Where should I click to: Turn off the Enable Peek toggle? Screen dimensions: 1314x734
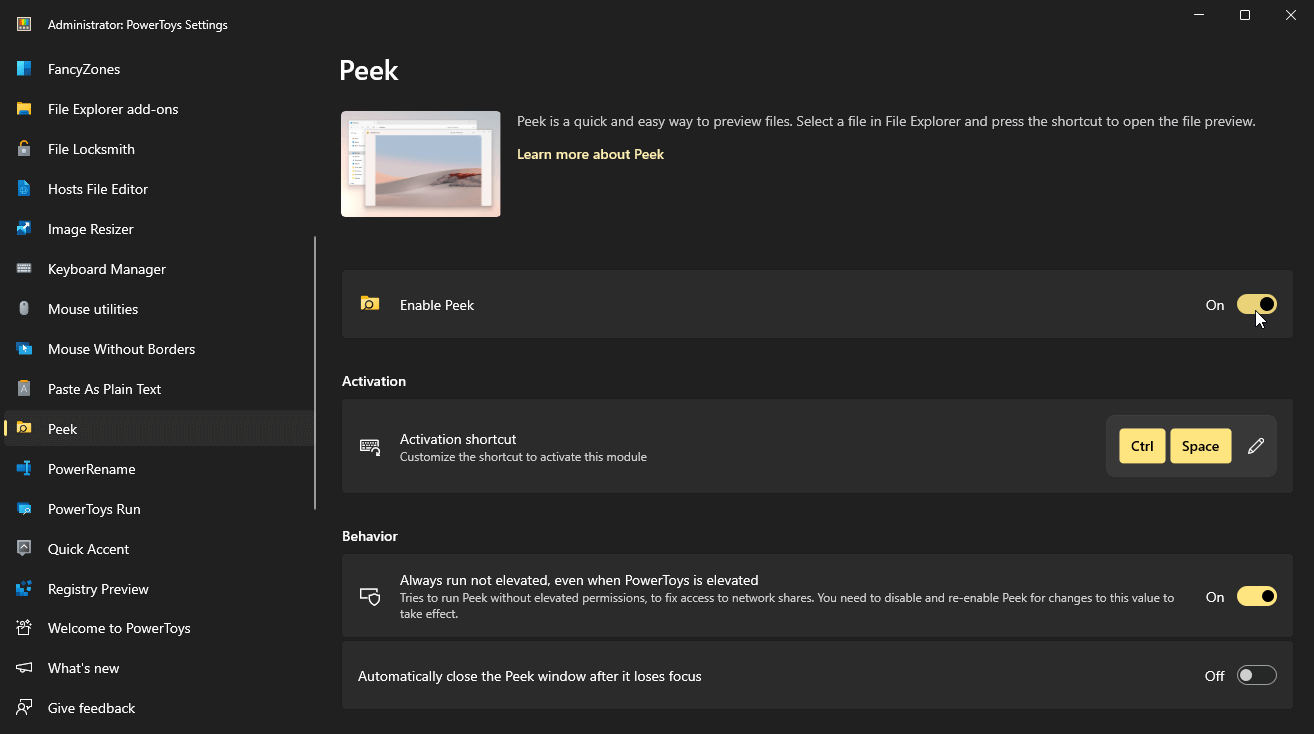pyautogui.click(x=1257, y=304)
